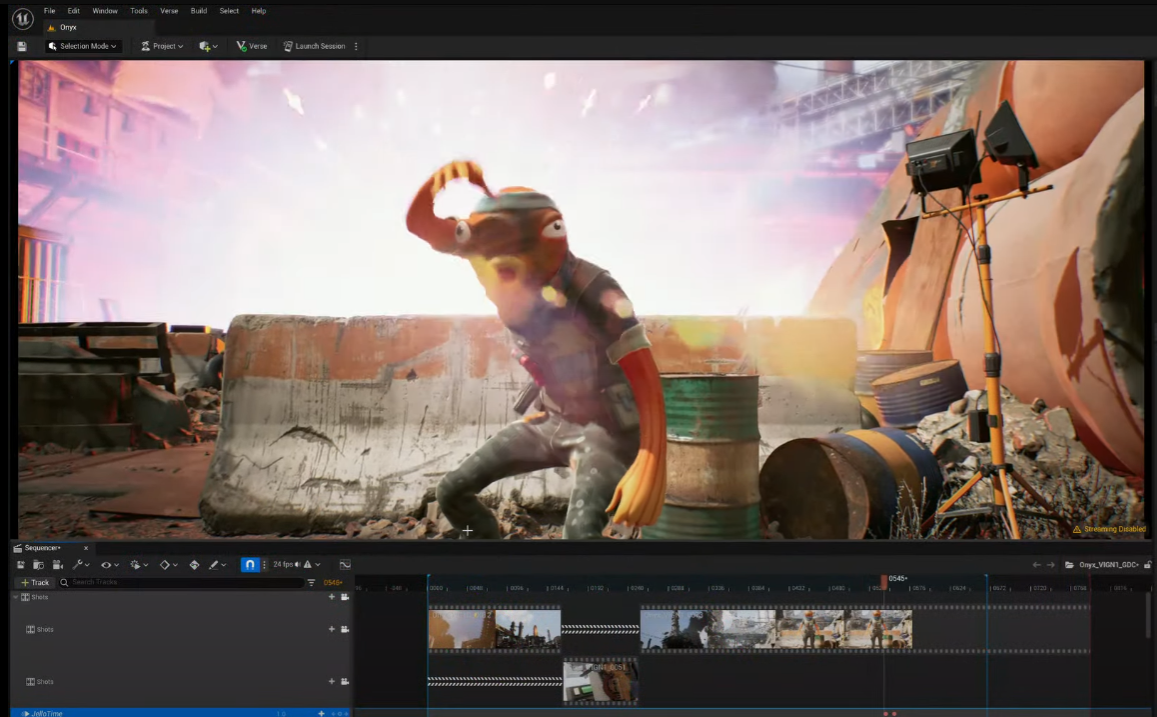Collapse the top Shots track expander arrow
1157x717 pixels.
tap(15, 597)
